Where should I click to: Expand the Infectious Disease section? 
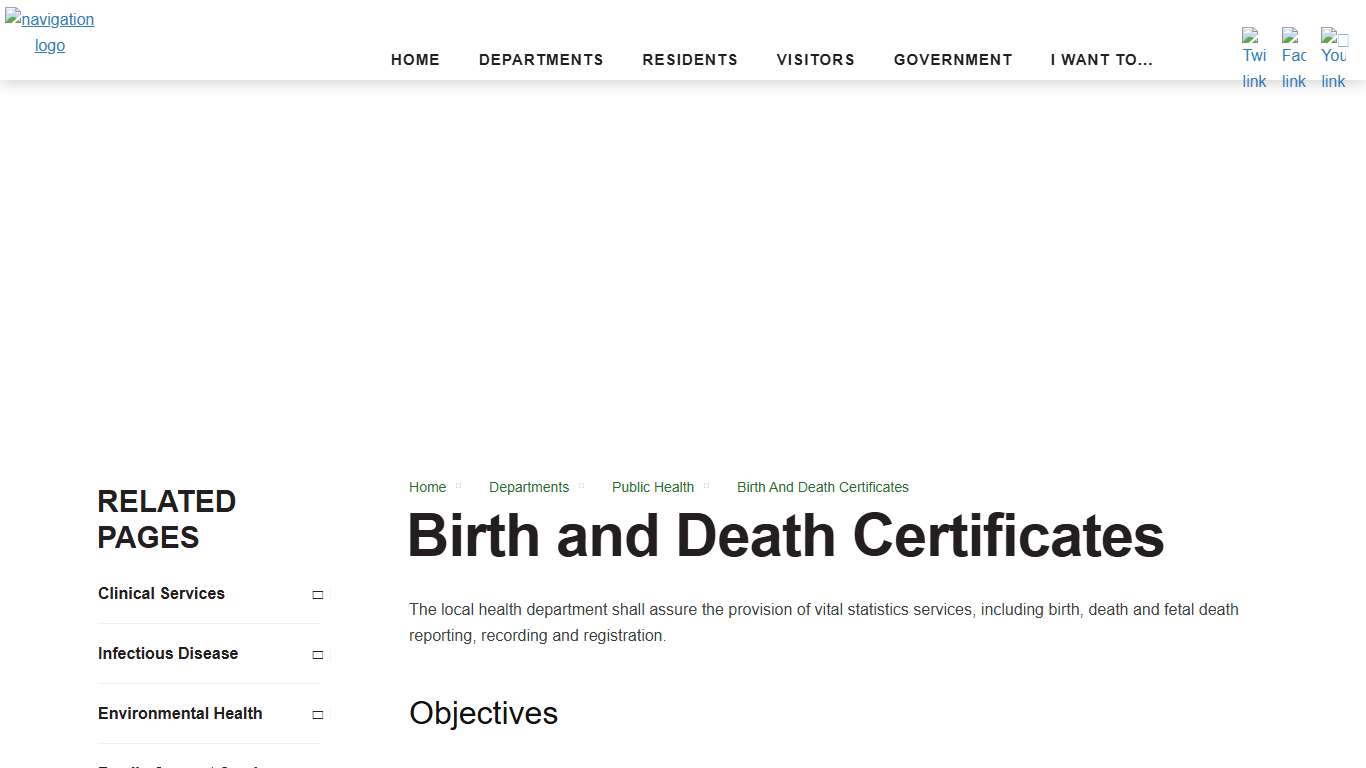coord(316,654)
